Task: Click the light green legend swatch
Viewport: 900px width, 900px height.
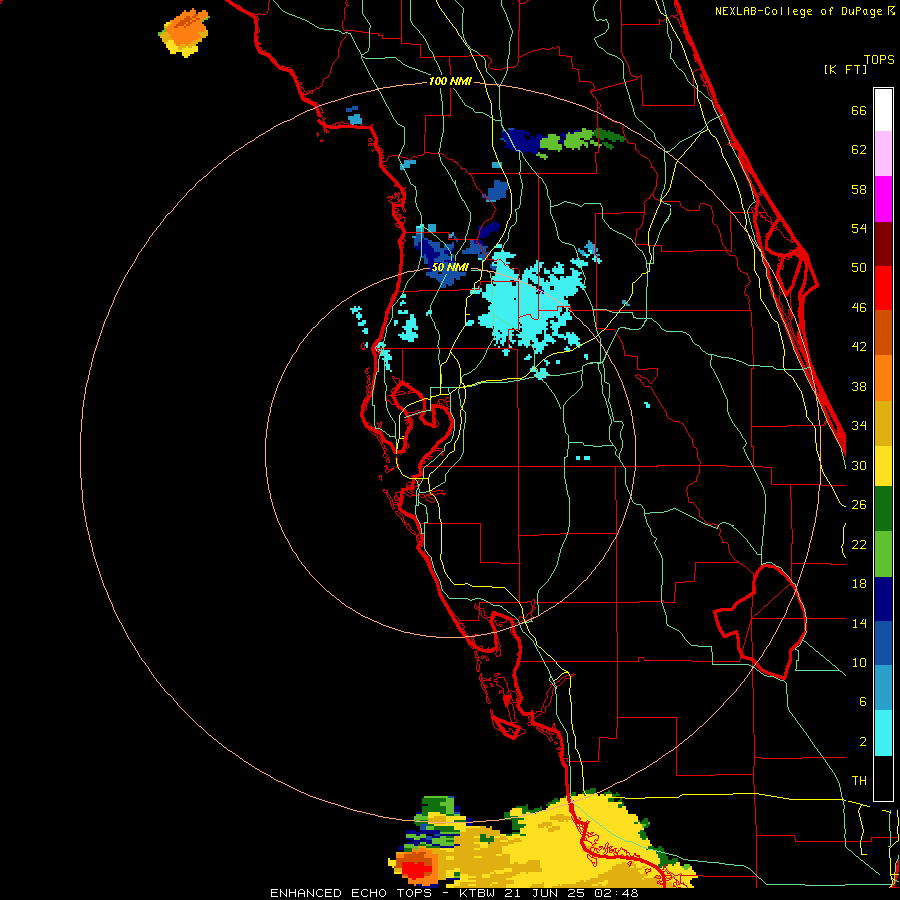Action: pos(883,554)
